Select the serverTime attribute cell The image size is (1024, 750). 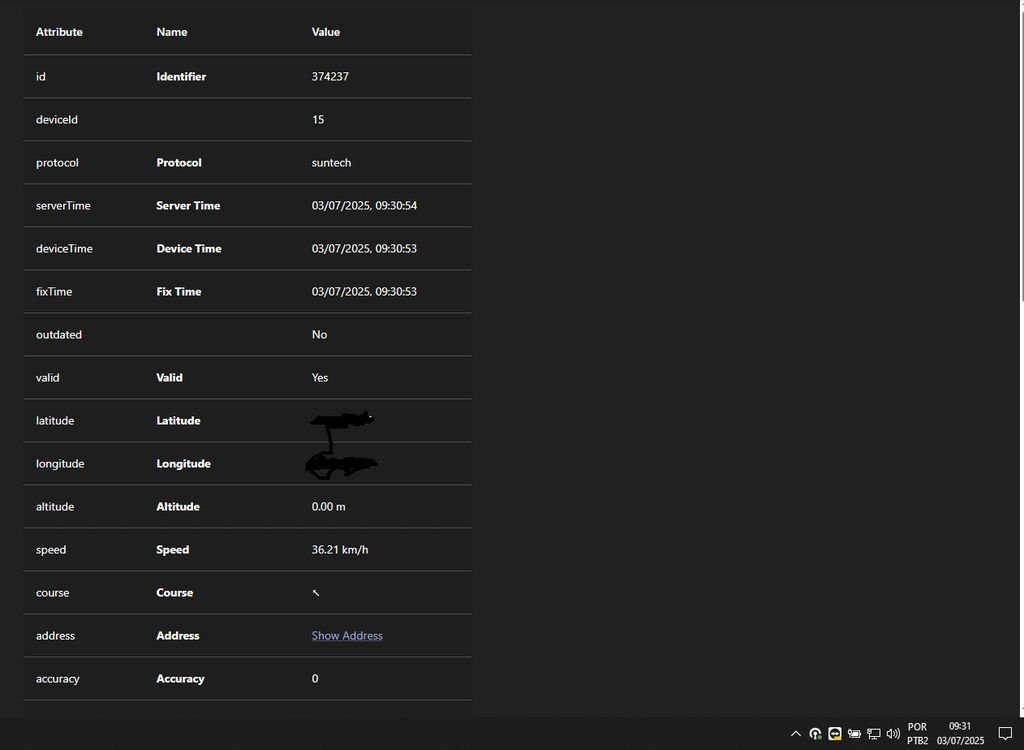[x=63, y=206]
